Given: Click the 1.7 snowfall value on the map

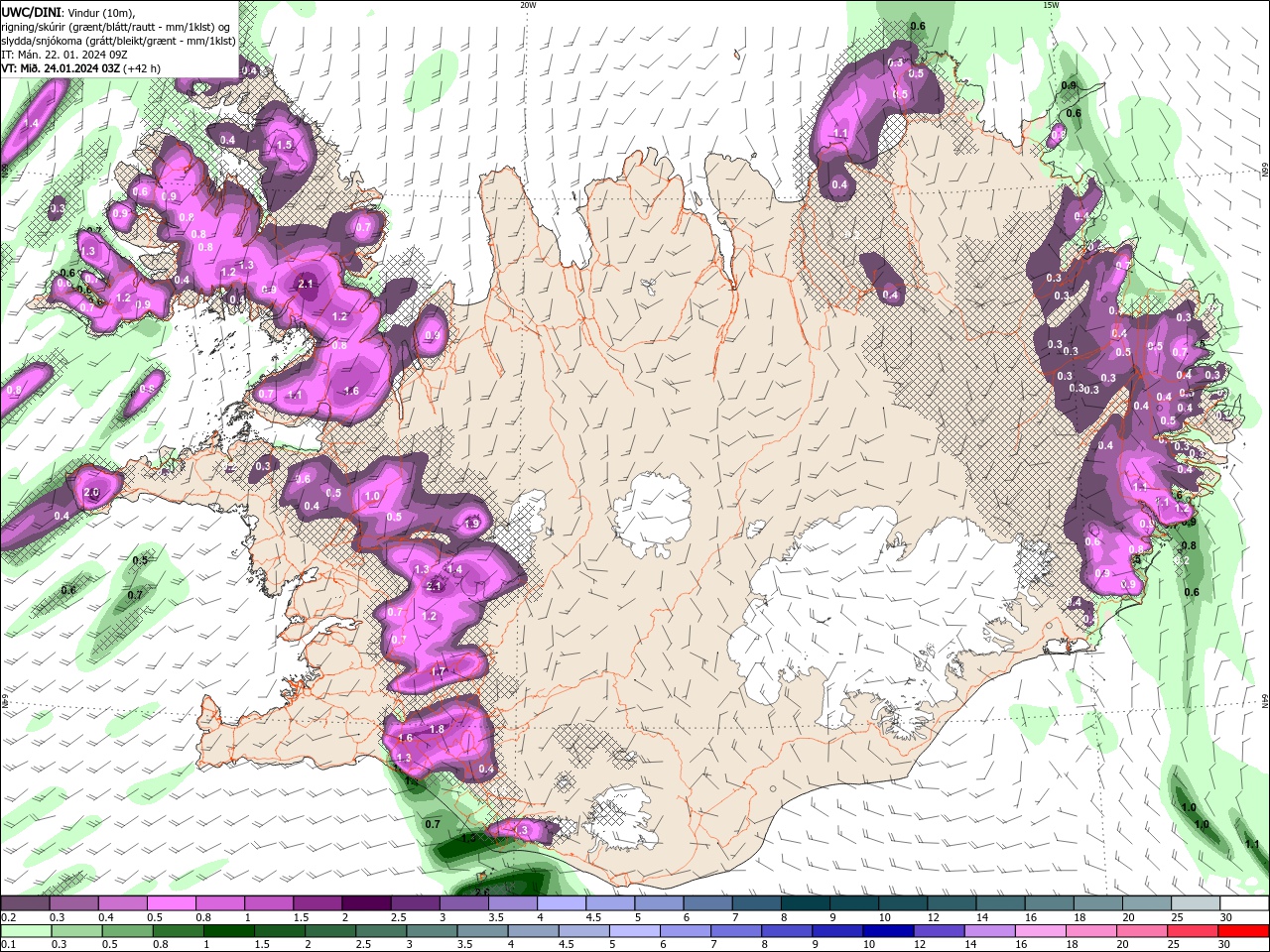Looking at the screenshot, I should click(439, 672).
